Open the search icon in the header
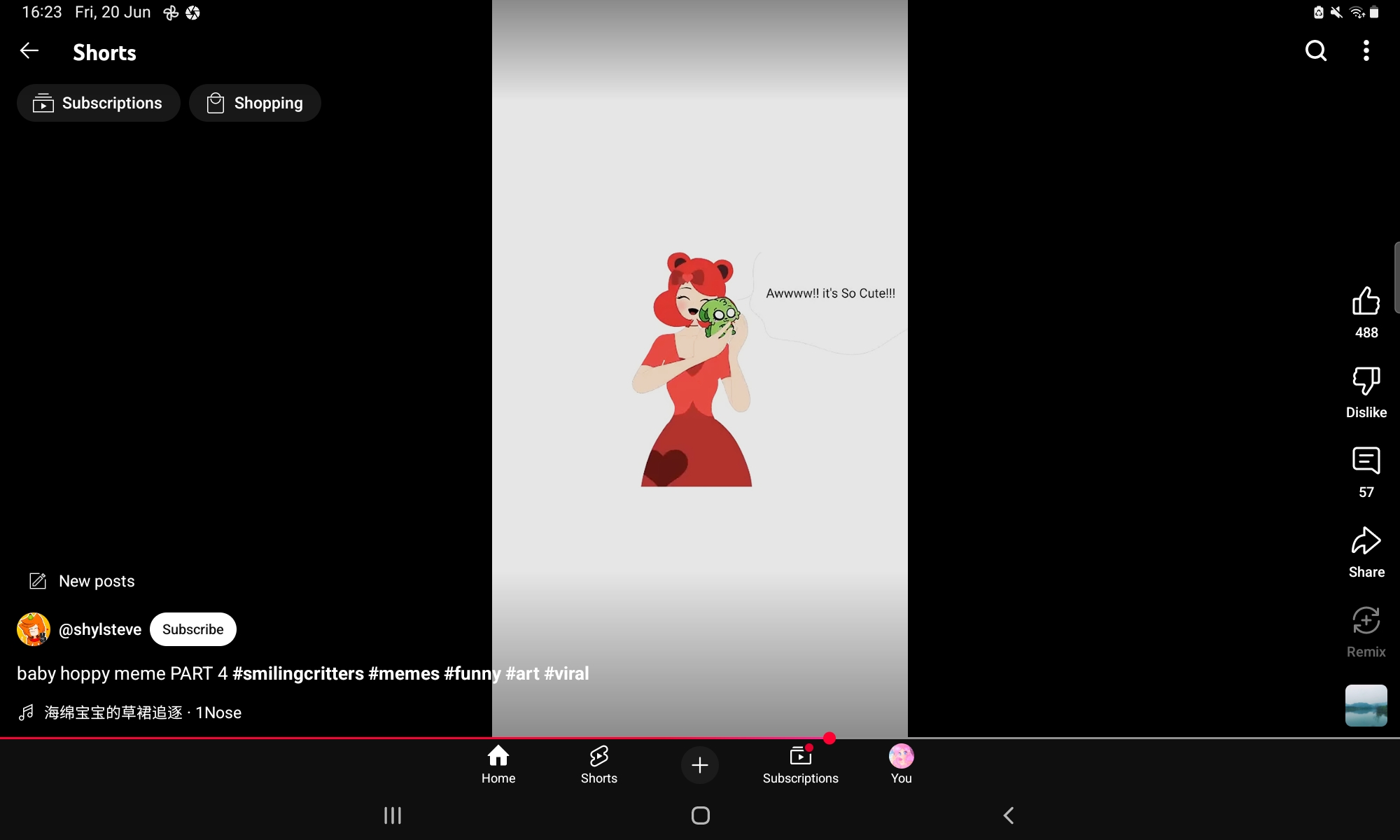The image size is (1400, 840). [1316, 50]
